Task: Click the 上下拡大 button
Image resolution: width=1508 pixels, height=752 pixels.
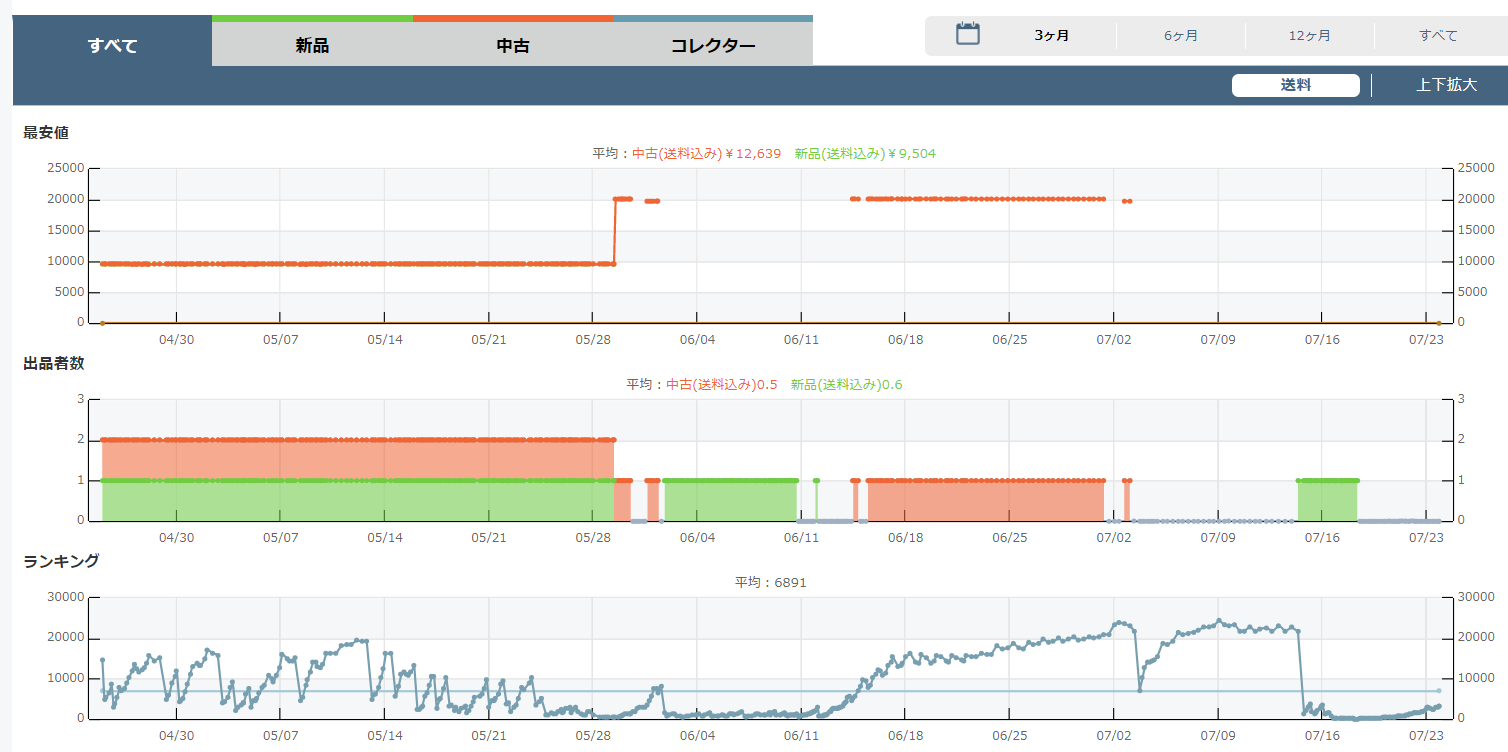Action: (1446, 85)
